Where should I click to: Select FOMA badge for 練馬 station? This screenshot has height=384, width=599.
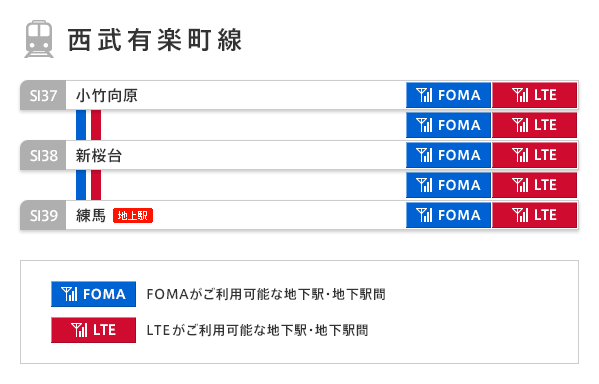[448, 215]
